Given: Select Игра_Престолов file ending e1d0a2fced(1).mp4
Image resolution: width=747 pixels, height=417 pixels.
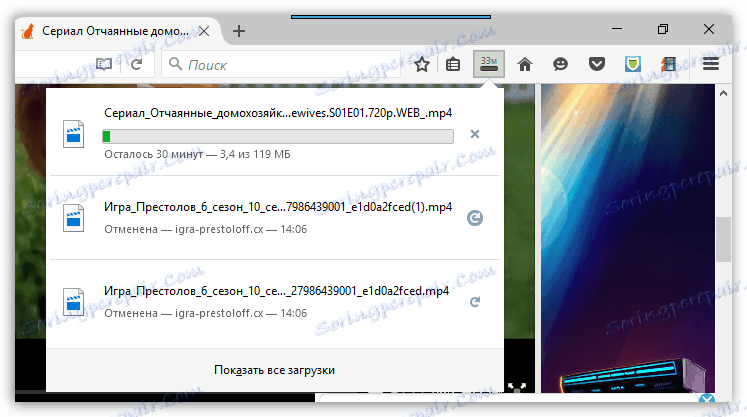Looking at the screenshot, I should click(x=278, y=207).
